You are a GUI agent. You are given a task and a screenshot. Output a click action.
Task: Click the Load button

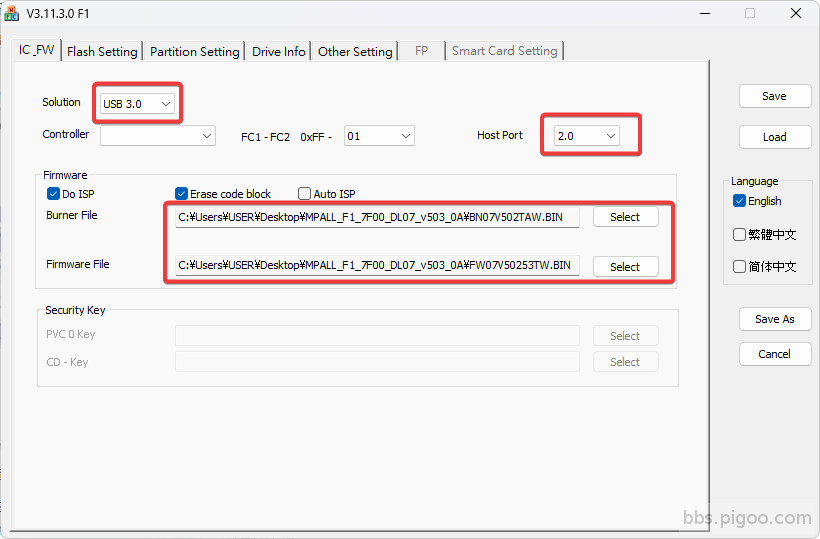click(774, 137)
